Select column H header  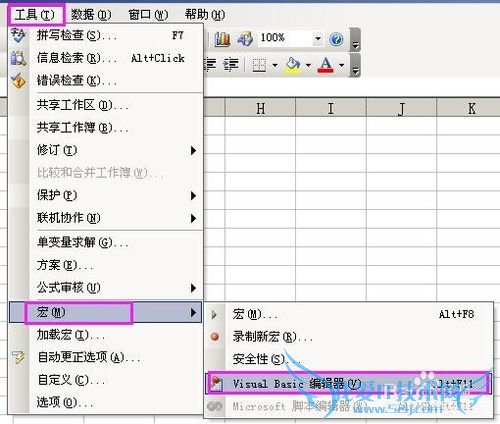[260, 108]
